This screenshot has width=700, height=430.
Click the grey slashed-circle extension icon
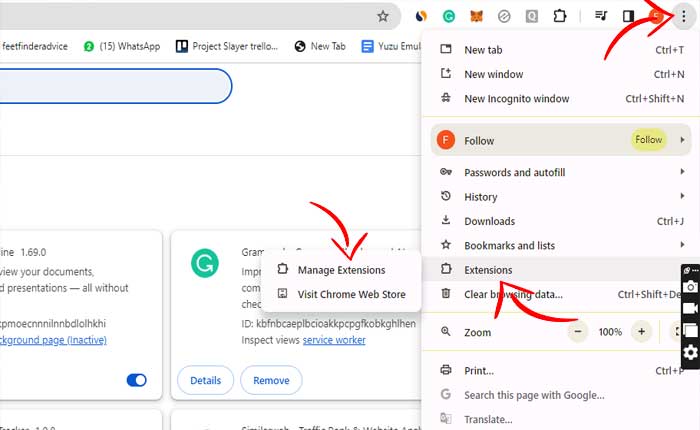pyautogui.click(x=504, y=17)
